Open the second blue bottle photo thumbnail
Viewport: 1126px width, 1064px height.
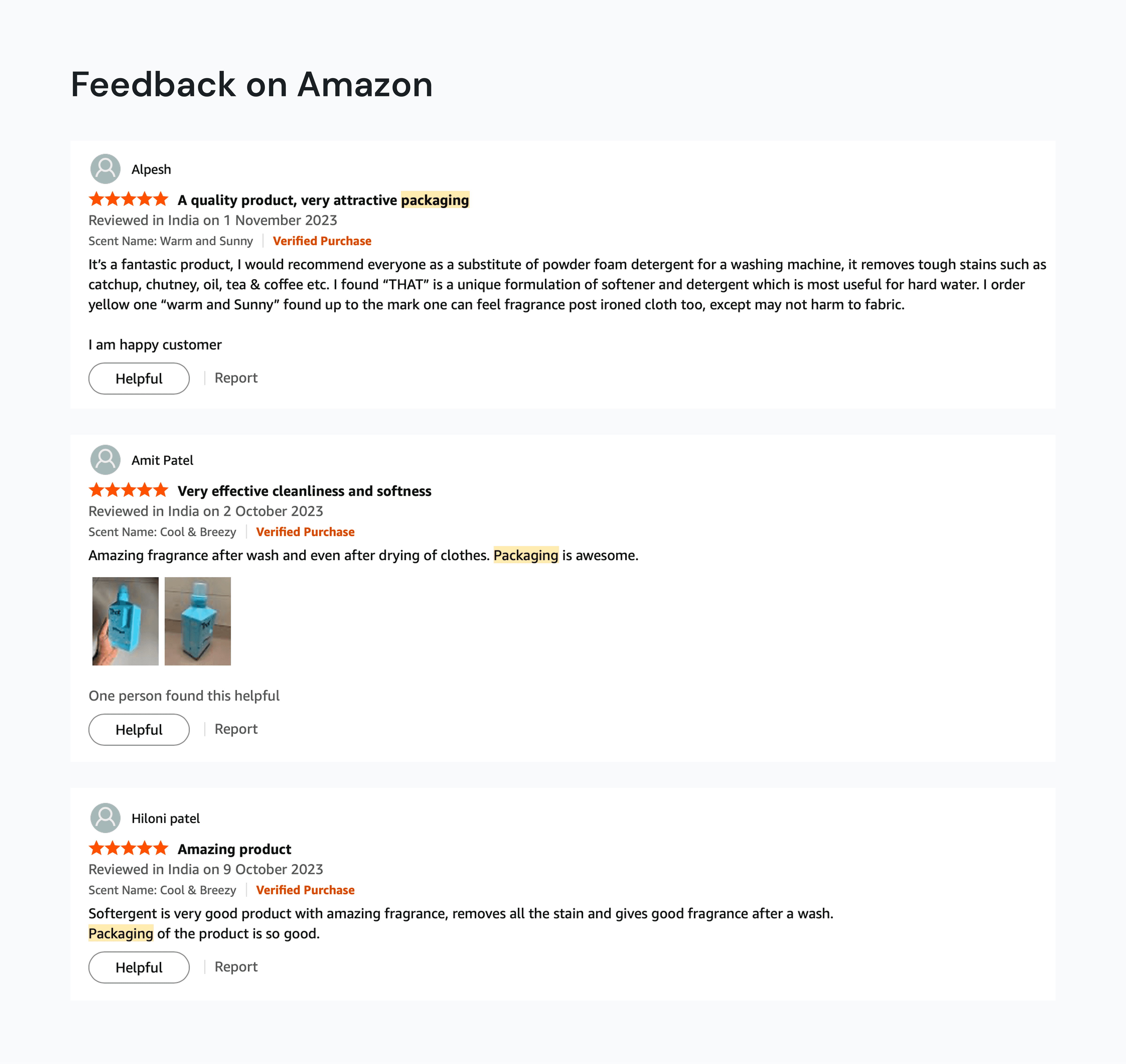[198, 621]
